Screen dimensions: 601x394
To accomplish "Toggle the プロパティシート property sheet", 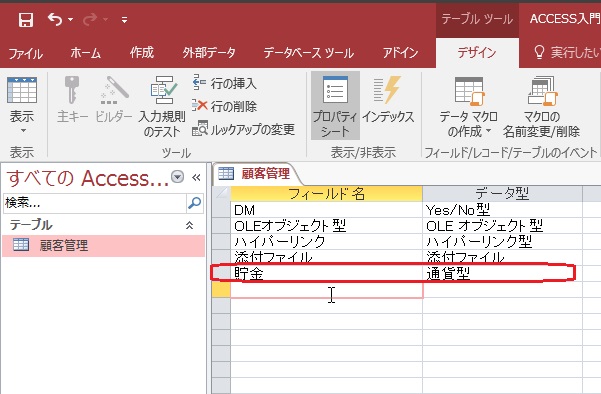I will [335, 106].
